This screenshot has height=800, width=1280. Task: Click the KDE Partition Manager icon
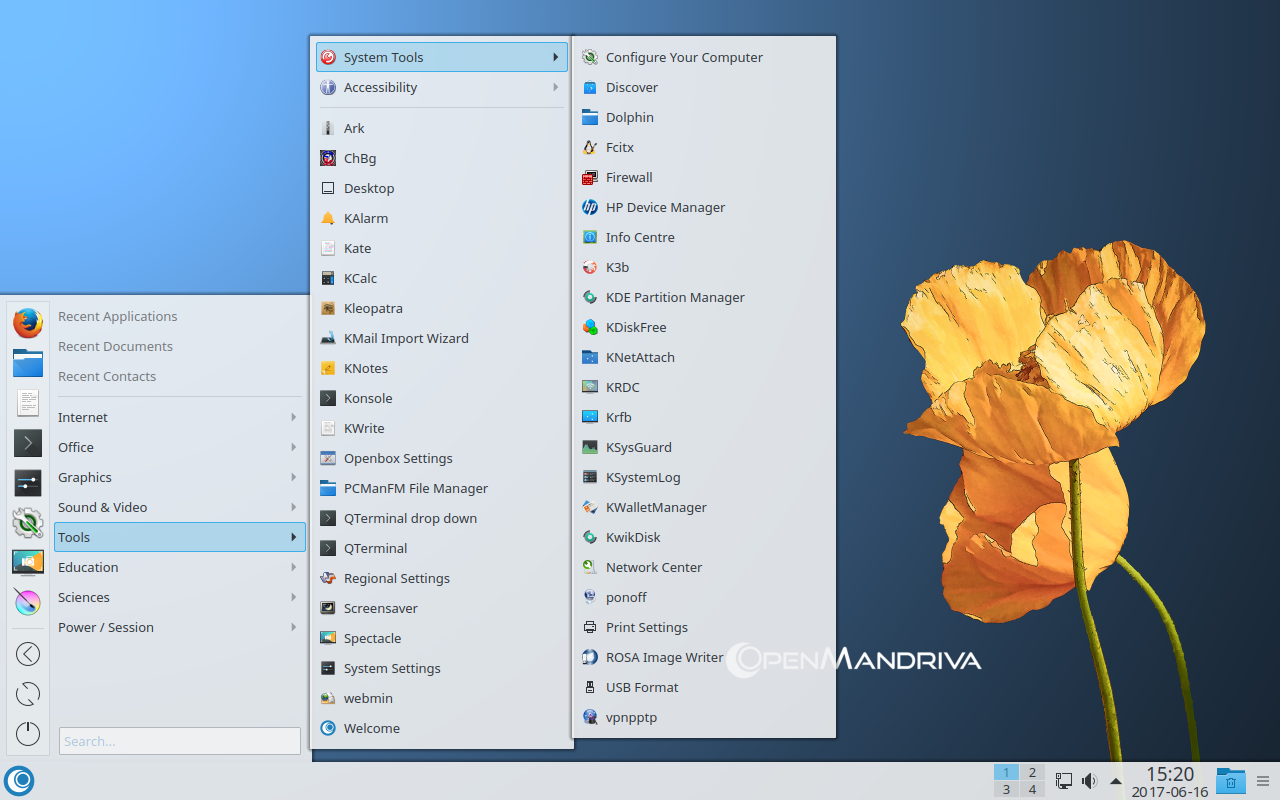[x=590, y=298]
